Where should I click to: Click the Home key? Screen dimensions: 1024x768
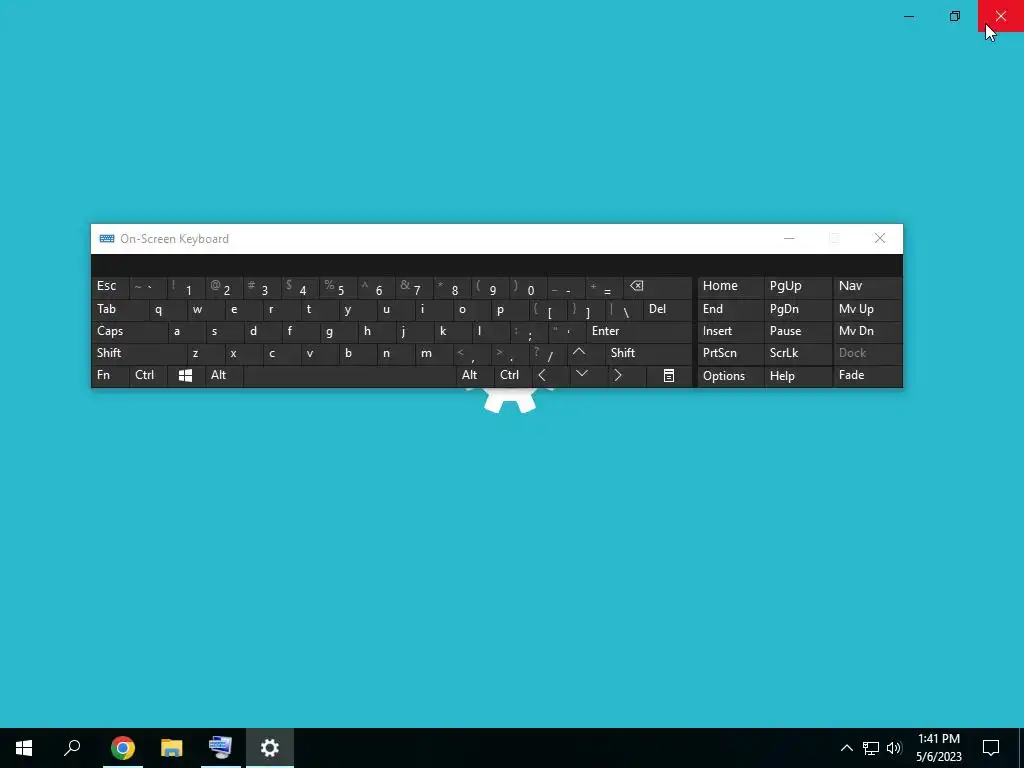coord(731,286)
